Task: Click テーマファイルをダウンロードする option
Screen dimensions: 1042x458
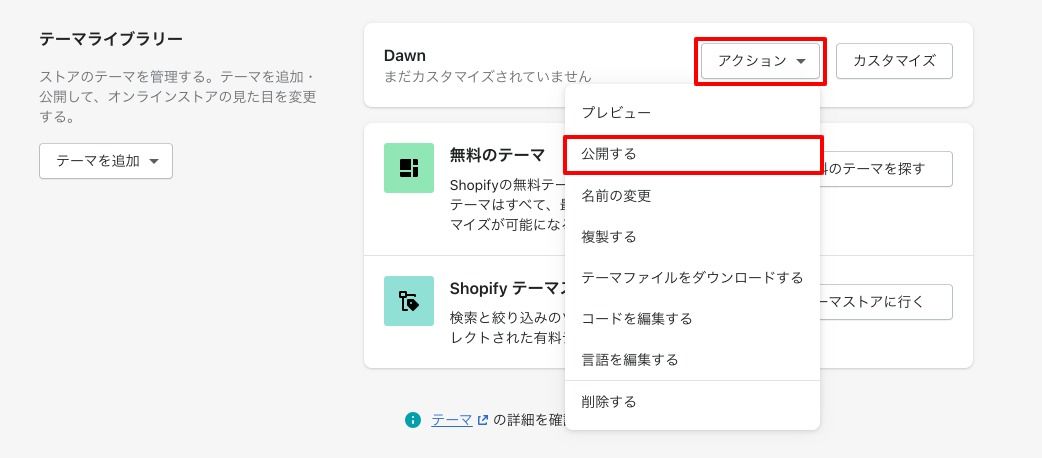Action: coord(692,277)
